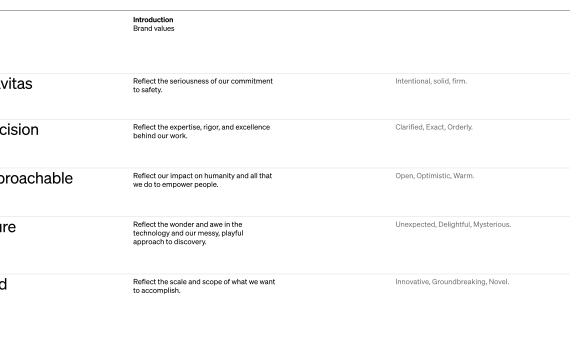Select the seriousness of commitment to safety text
570x360 pixels.
tap(203, 85)
